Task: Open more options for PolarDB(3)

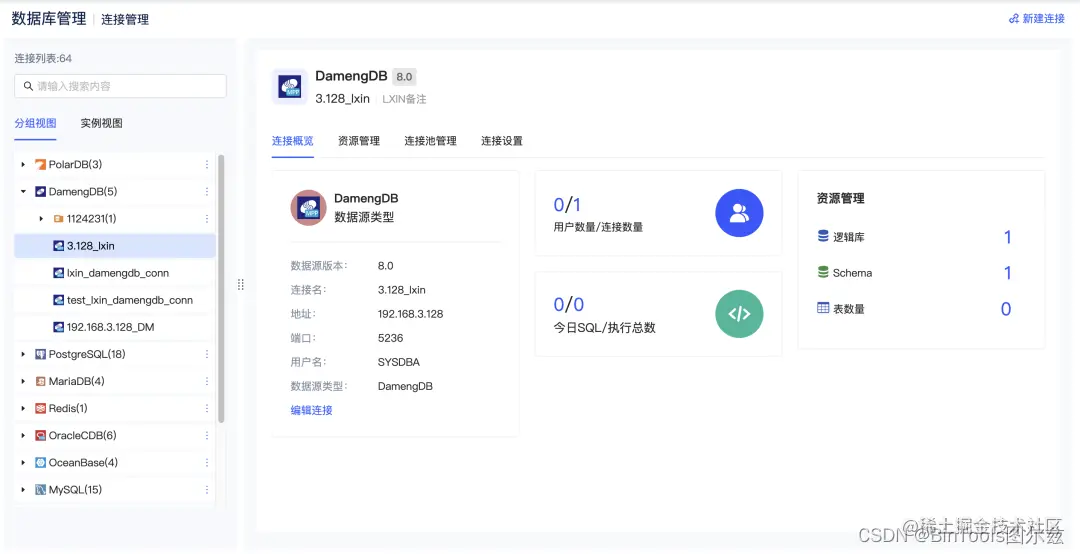Action: click(x=207, y=165)
